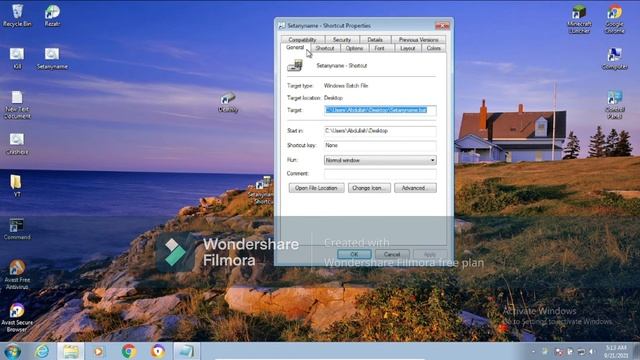This screenshot has height=360, width=640.
Task: Click the volume icon in system tray
Action: (x=592, y=351)
